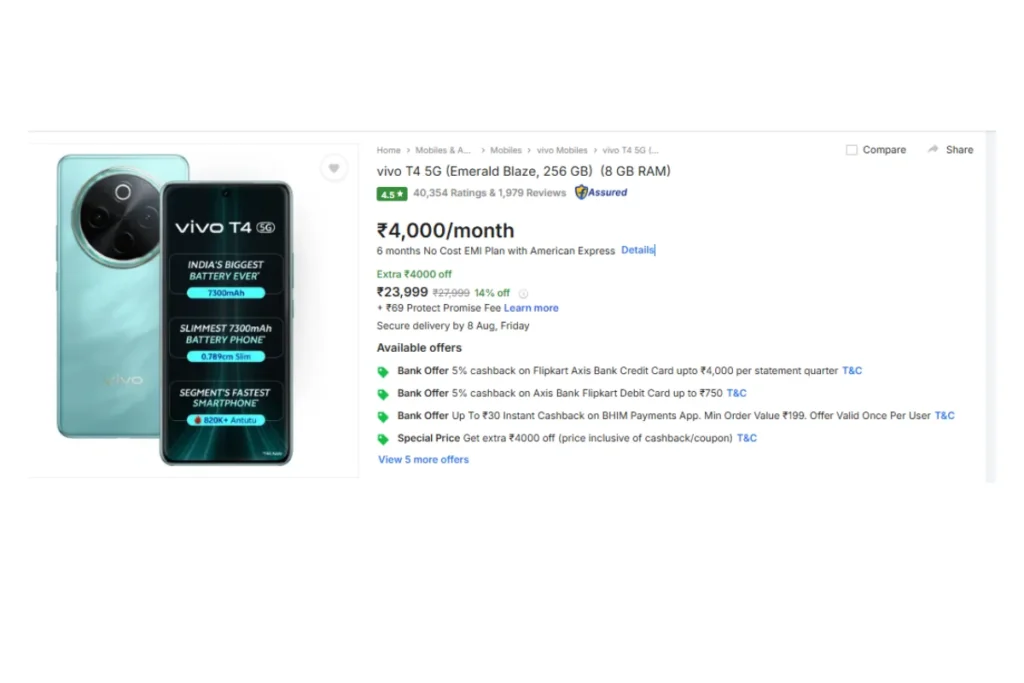Viewport: 1024px width, 683px height.
Task: Add phone to wishlist with heart icon
Action: click(334, 168)
